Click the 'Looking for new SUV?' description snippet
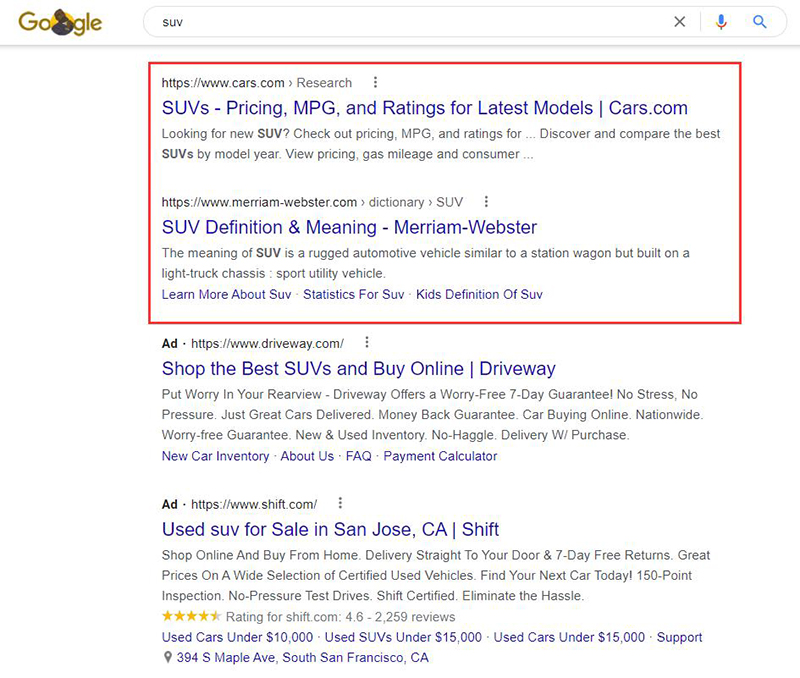This screenshot has height=678, width=800. coord(441,144)
